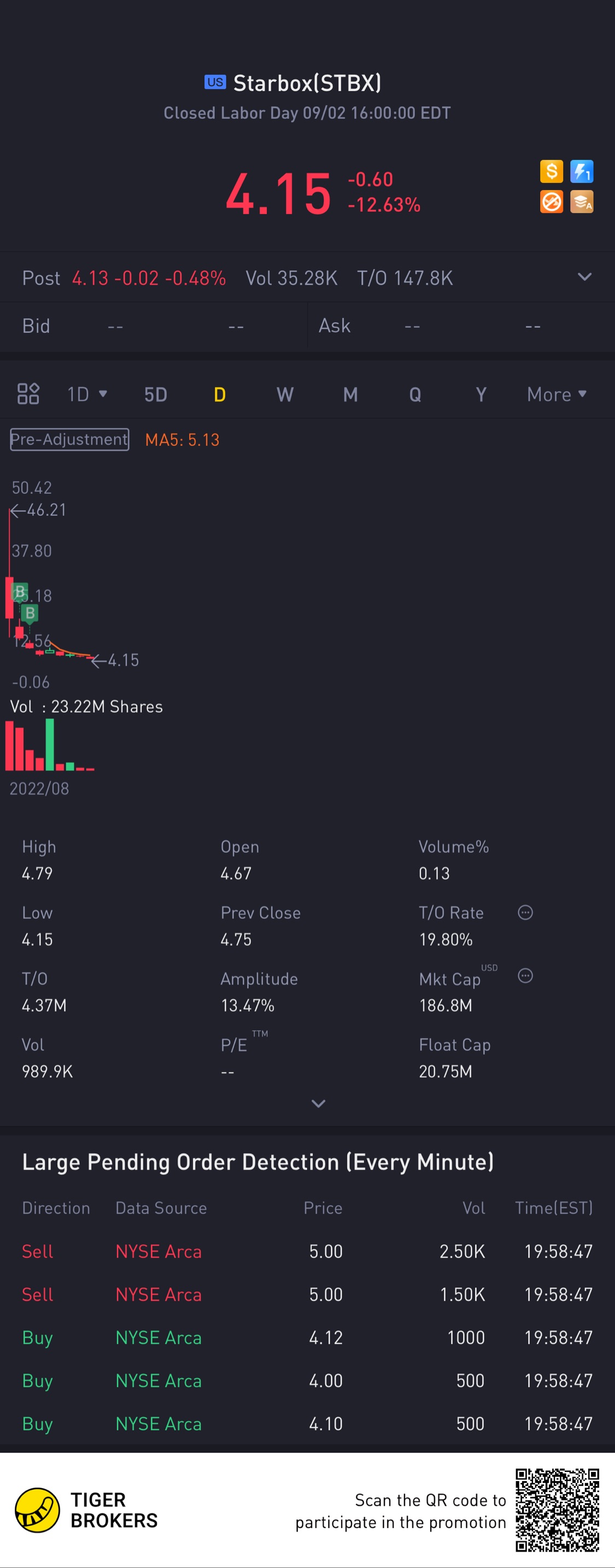Tap the US market flag icon
This screenshot has width=615, height=1568.
point(215,82)
